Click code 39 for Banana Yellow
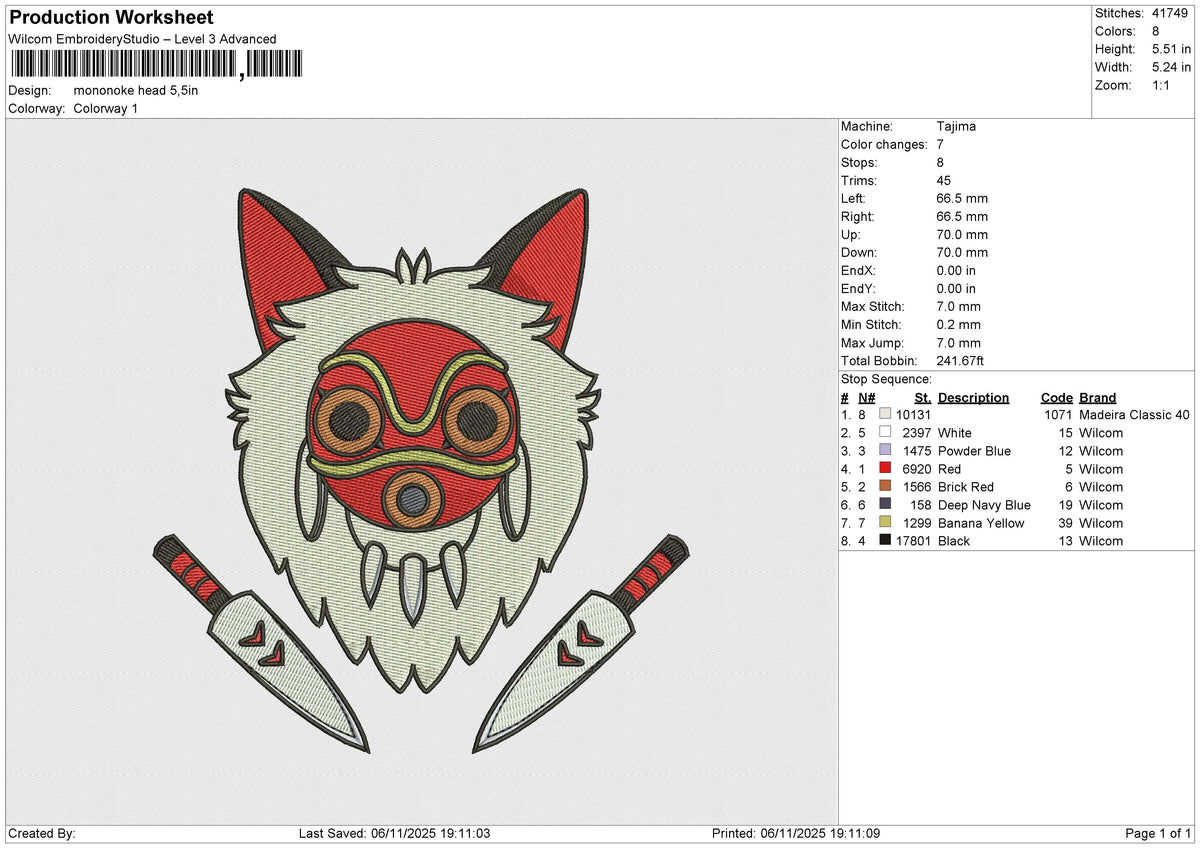This screenshot has height=848, width=1200. point(1065,523)
